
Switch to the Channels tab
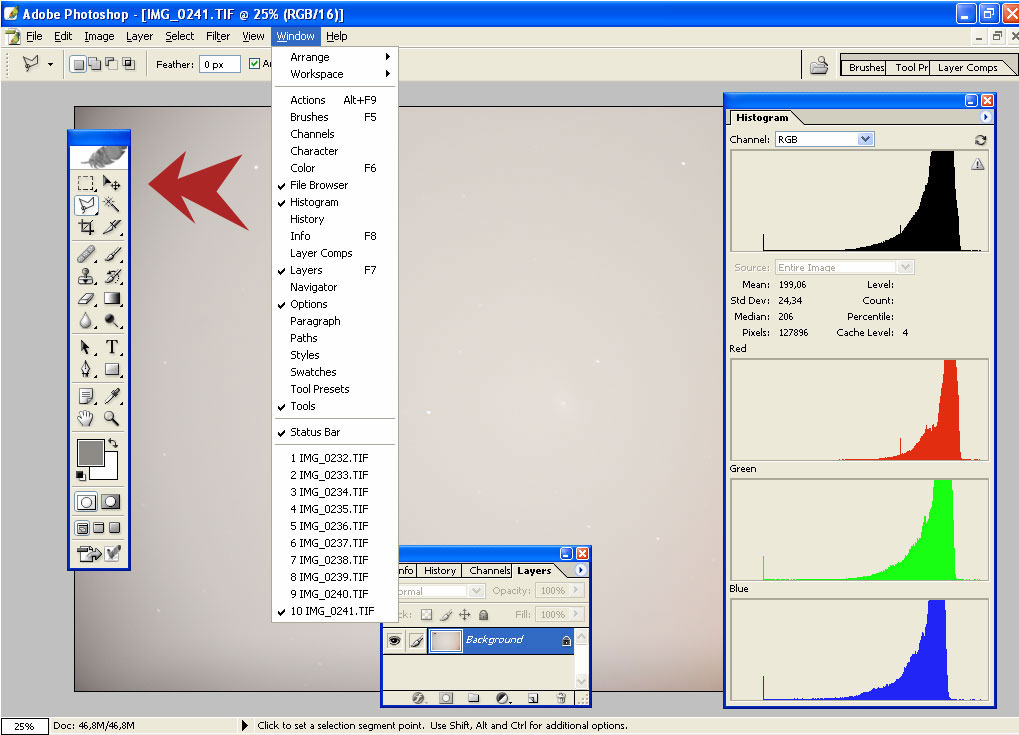[x=489, y=571]
